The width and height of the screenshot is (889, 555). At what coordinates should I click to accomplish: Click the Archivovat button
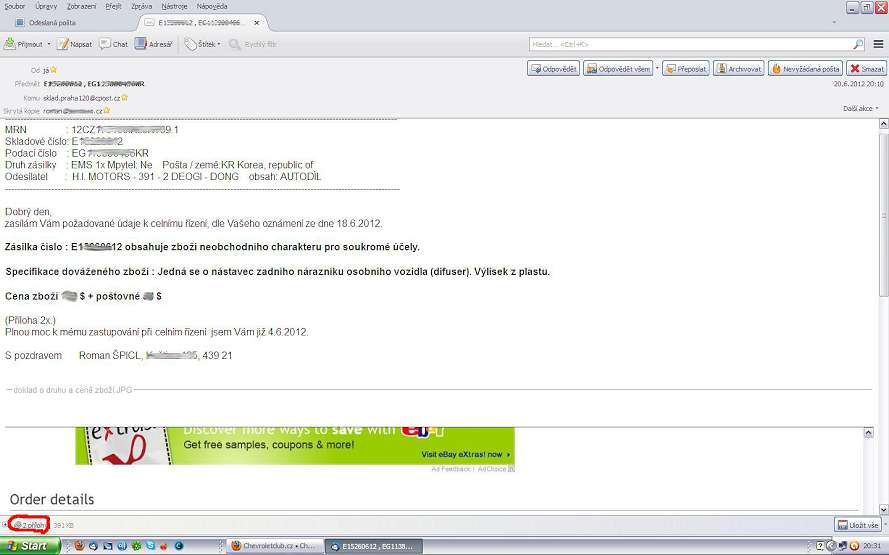coord(739,69)
